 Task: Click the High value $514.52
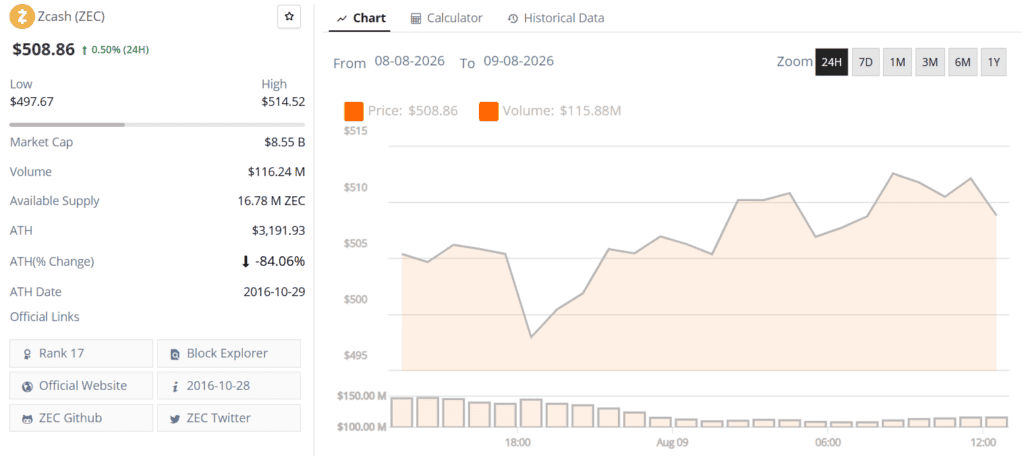pyautogui.click(x=283, y=102)
